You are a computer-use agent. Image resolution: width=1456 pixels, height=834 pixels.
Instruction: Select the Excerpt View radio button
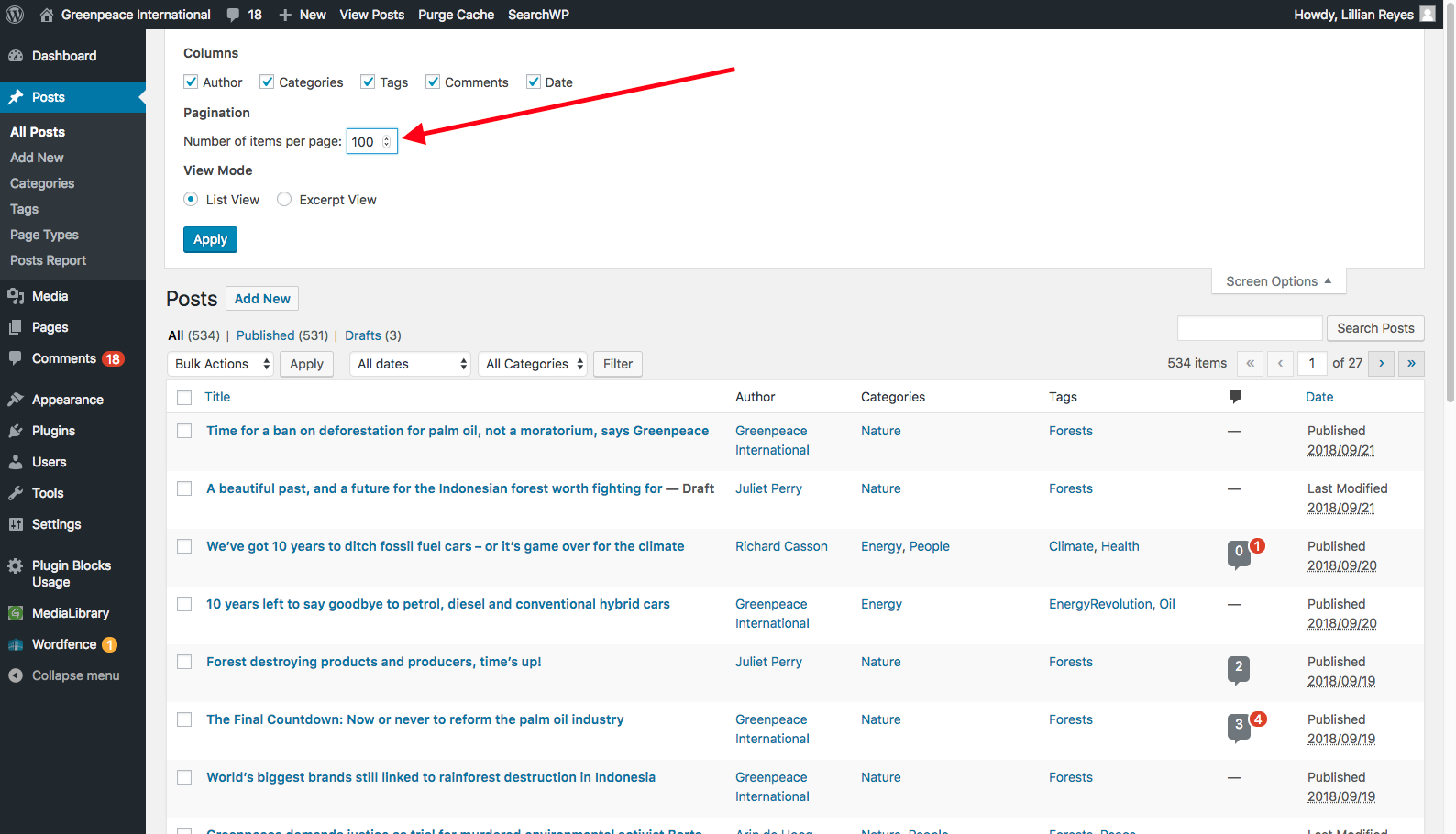284,199
